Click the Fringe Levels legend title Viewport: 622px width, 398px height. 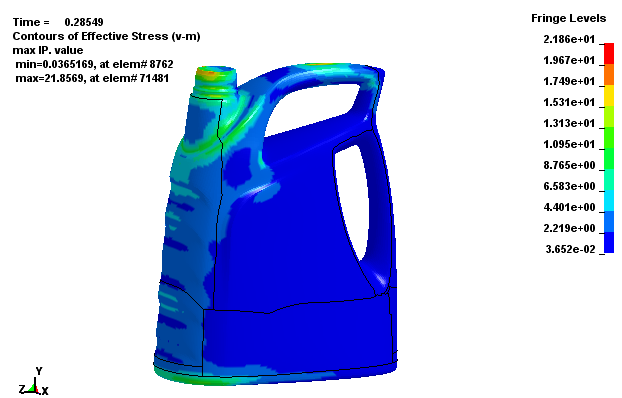click(x=568, y=19)
